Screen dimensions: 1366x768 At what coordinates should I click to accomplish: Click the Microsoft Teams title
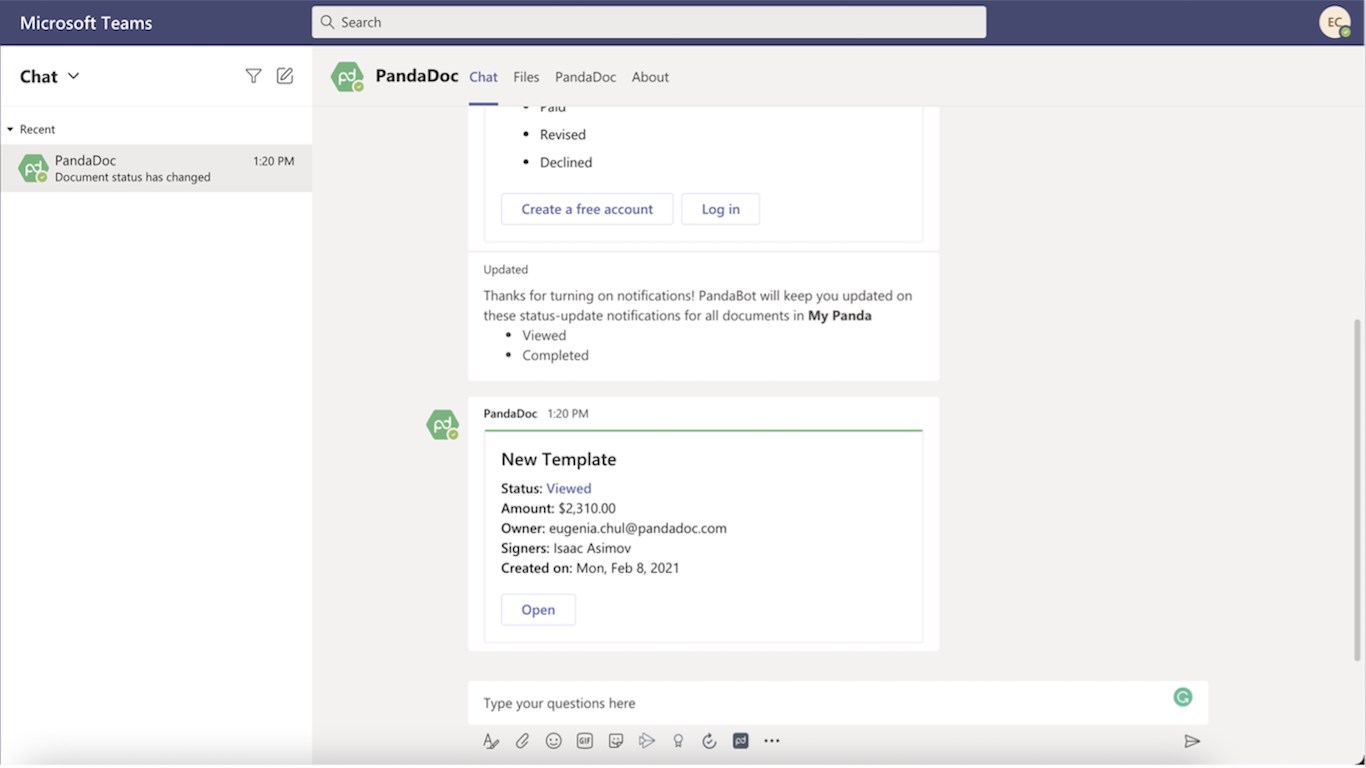click(x=86, y=22)
